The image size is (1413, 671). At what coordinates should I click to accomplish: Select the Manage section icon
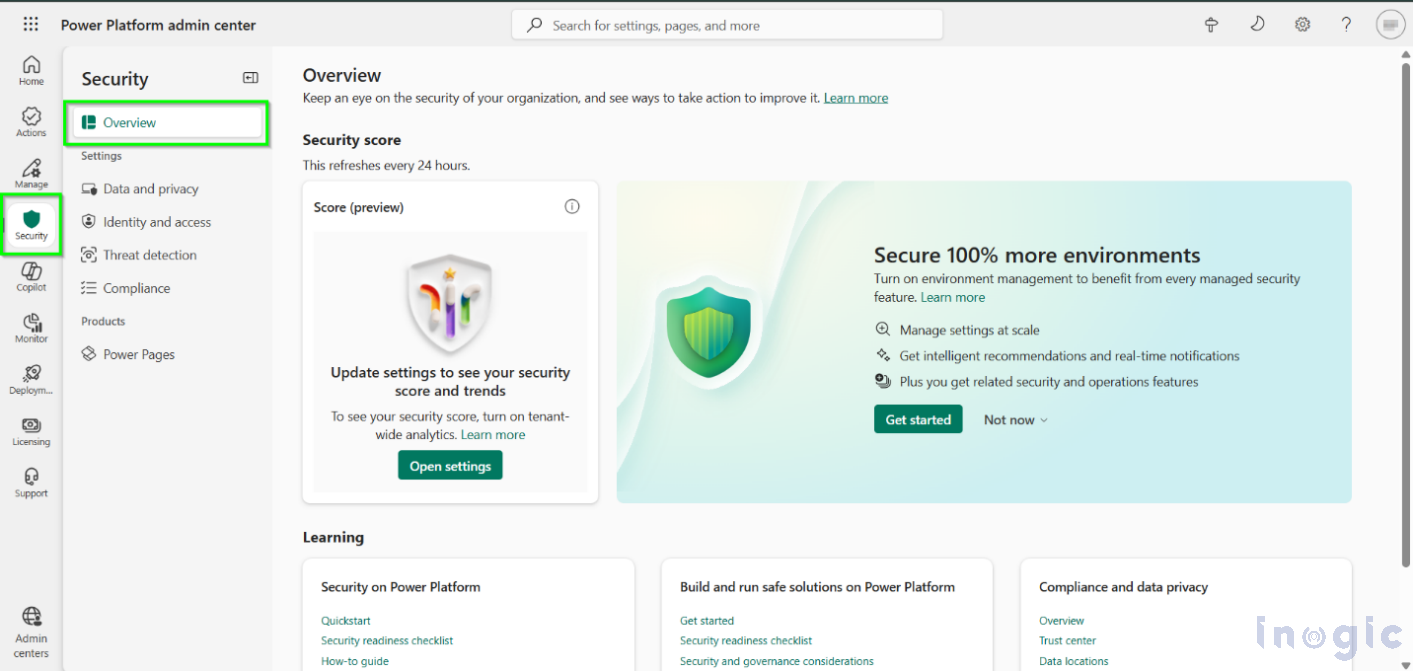click(30, 172)
